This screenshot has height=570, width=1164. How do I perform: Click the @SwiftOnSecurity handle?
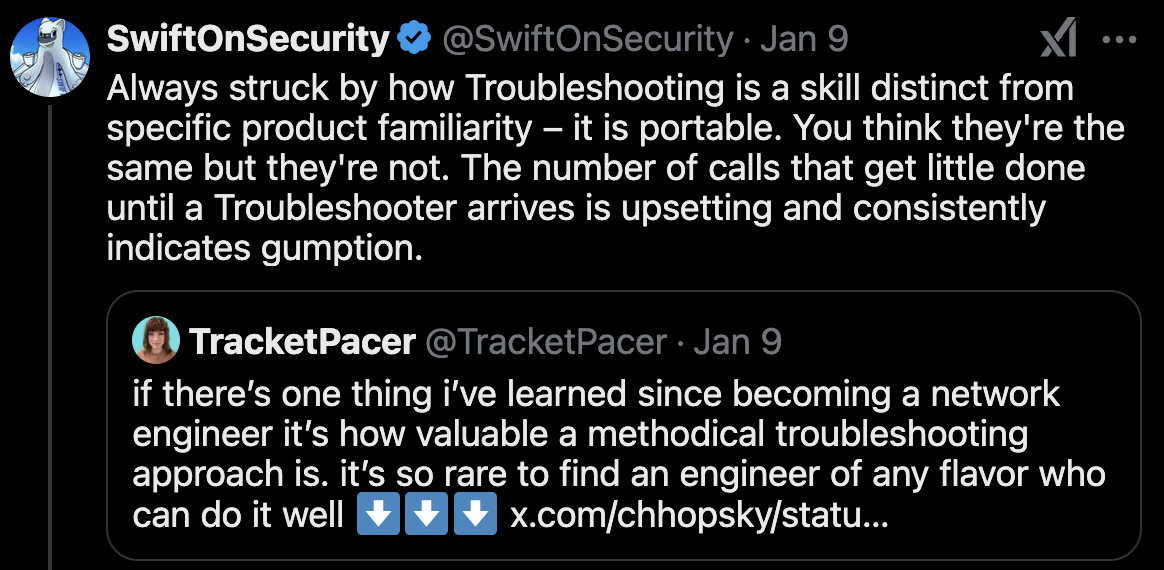point(587,39)
